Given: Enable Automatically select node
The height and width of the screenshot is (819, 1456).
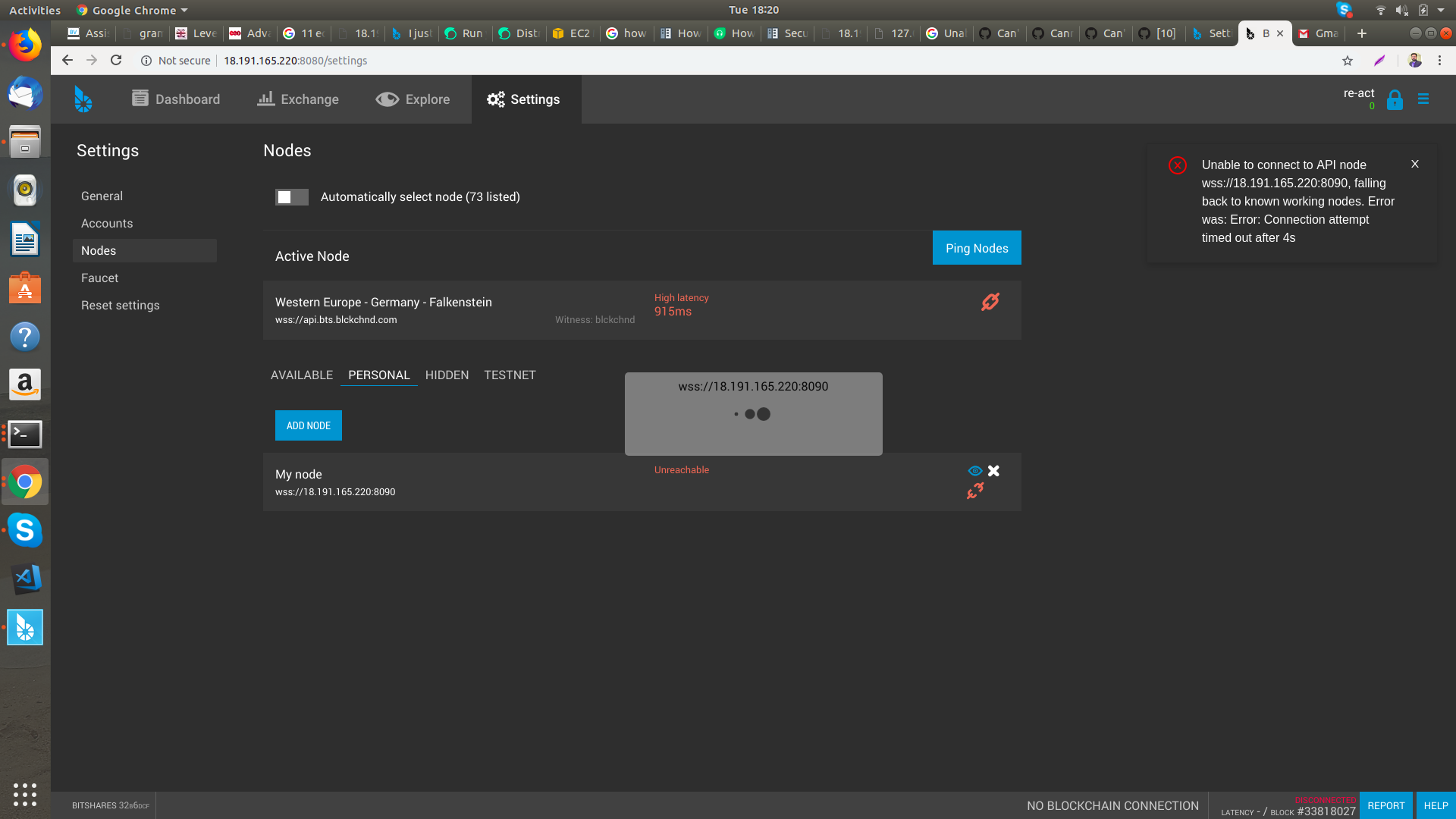Looking at the screenshot, I should [291, 196].
